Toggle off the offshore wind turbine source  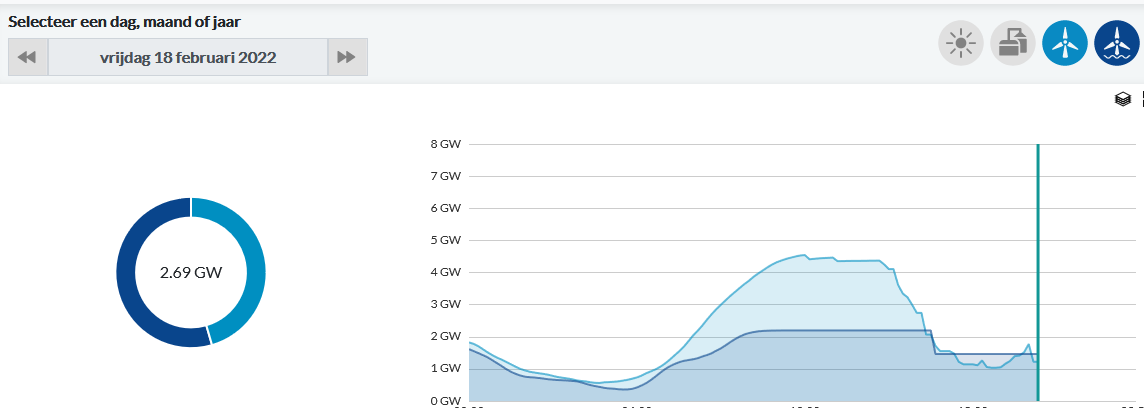tap(1117, 43)
